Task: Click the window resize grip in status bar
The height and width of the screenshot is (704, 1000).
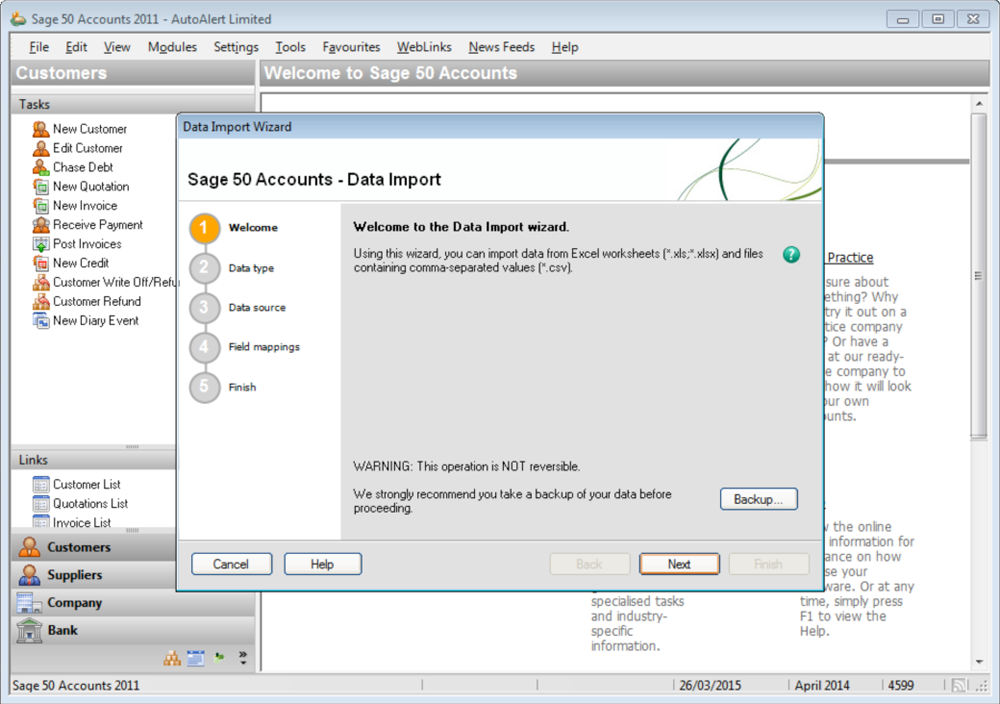Action: (982, 686)
